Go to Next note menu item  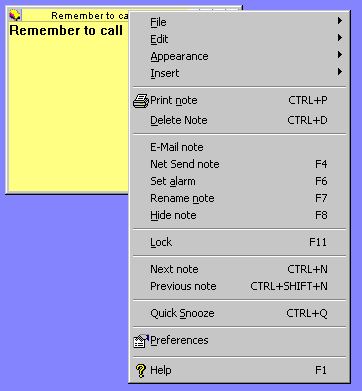(239, 269)
